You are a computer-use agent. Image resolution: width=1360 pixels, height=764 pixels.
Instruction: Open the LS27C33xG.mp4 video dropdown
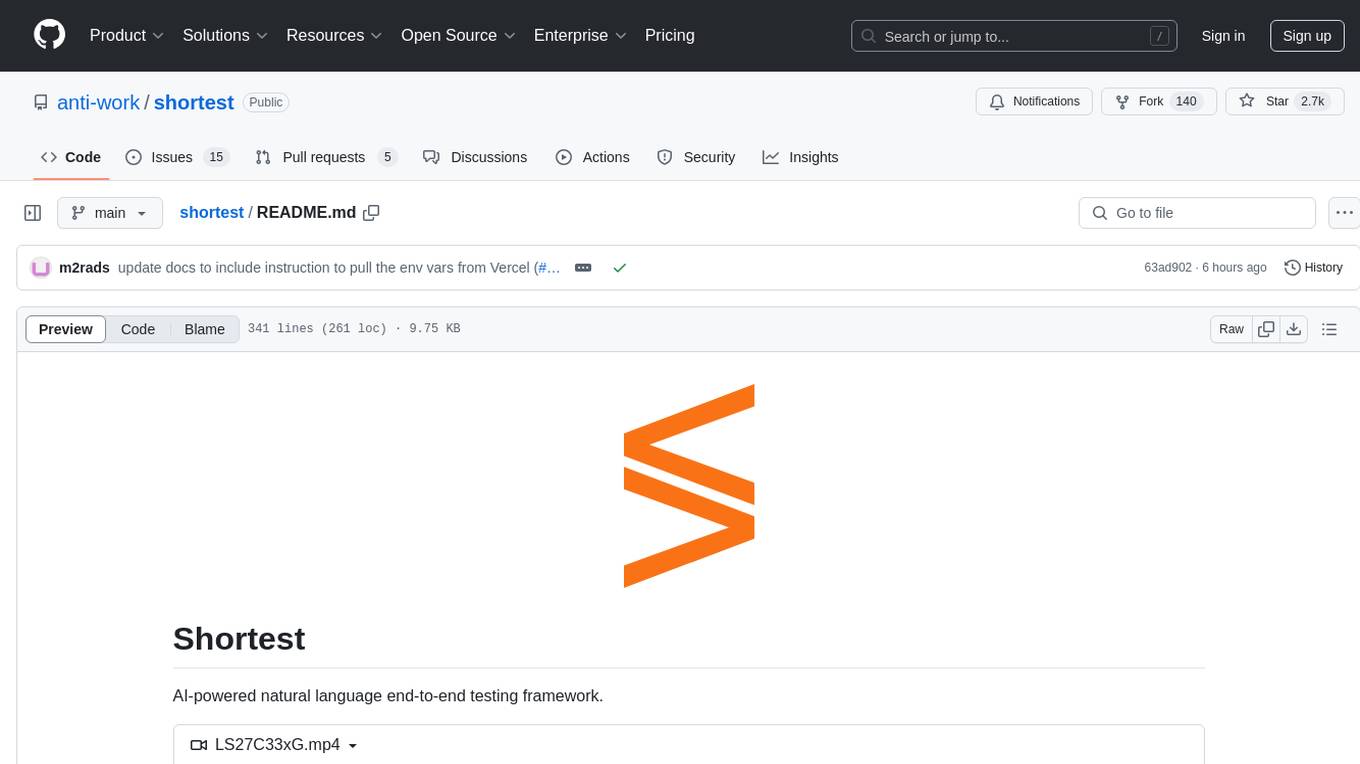click(x=273, y=745)
